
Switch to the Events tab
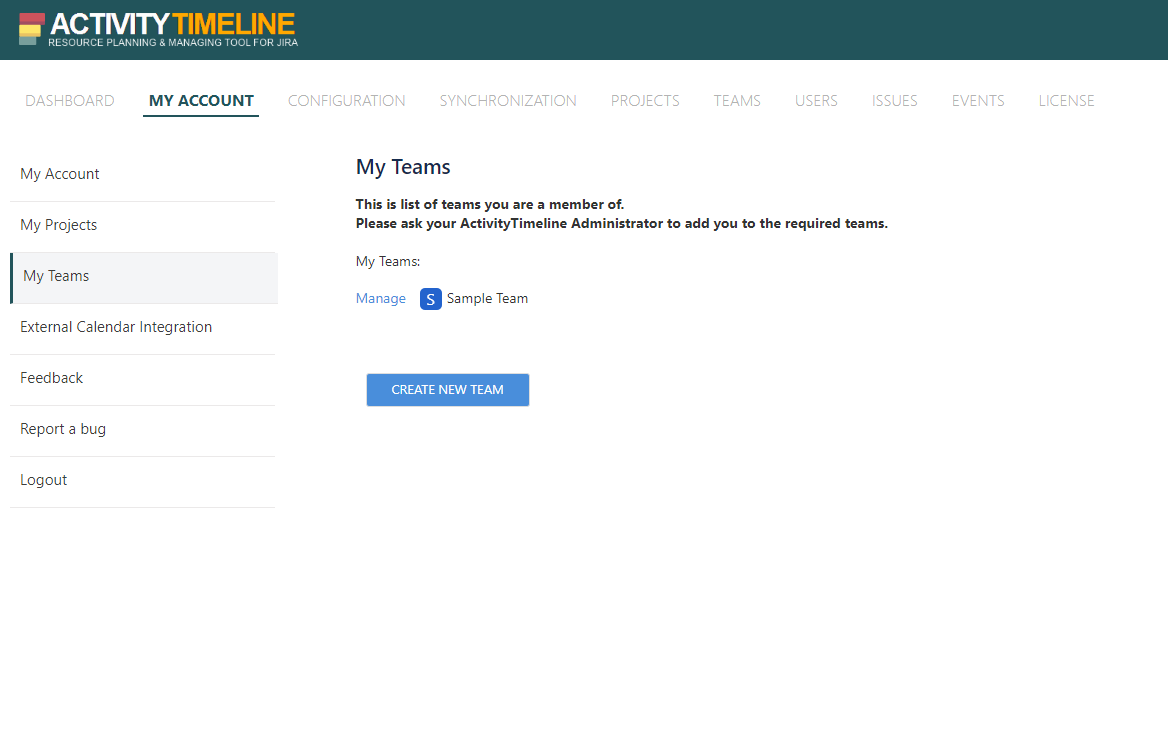point(978,101)
